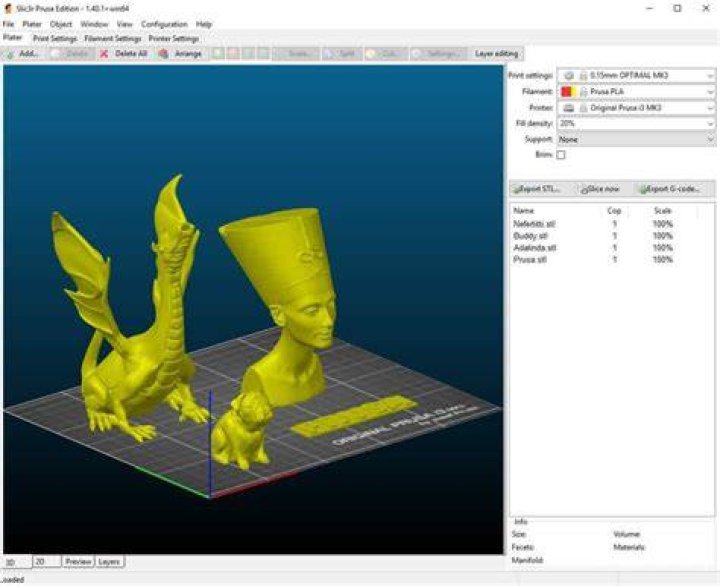The height and width of the screenshot is (586, 720).
Task: Click the printer icon in Printer dropdown
Action: [569, 108]
